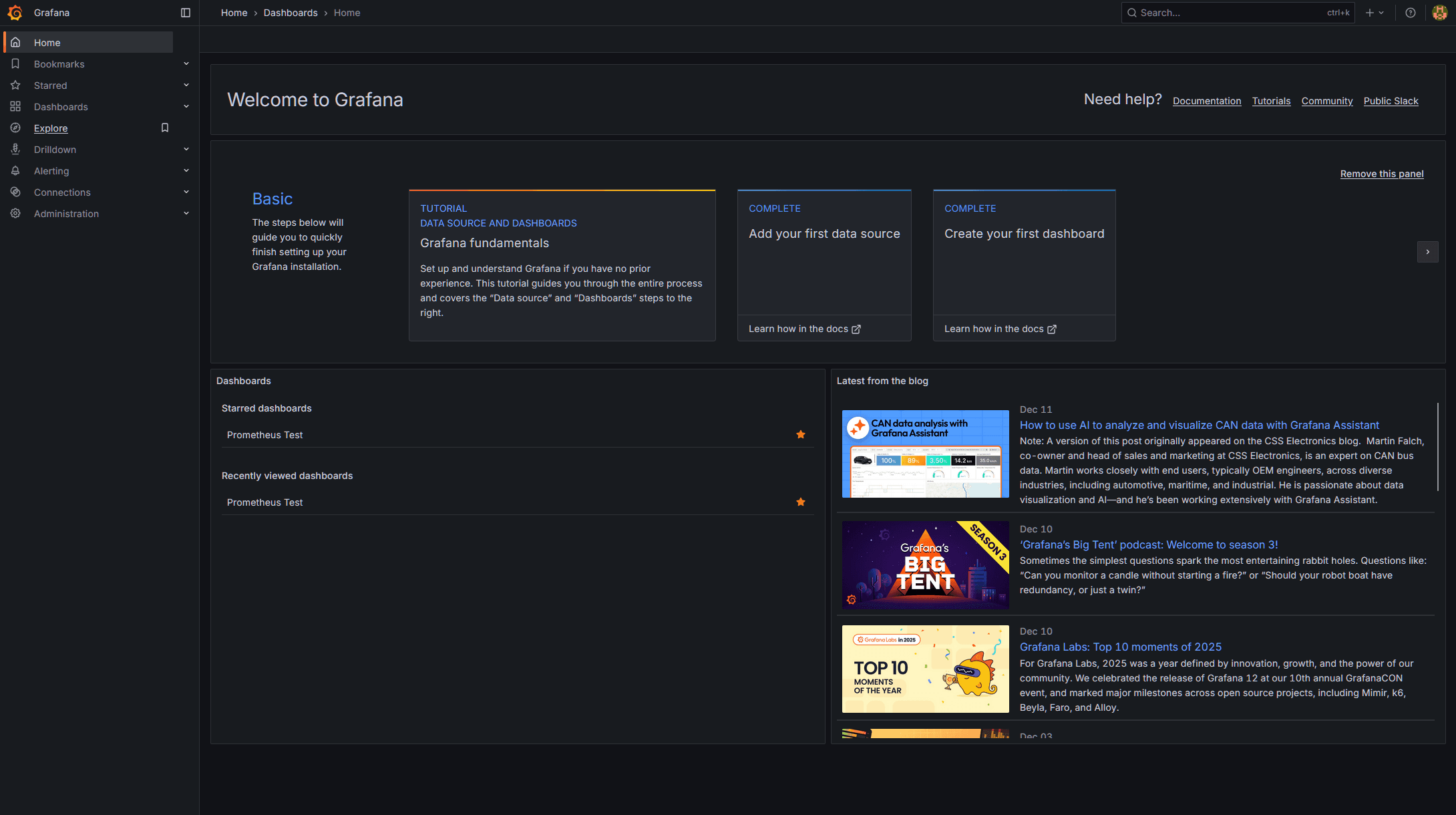Viewport: 1456px width, 815px height.
Task: Open Alerting via its bell icon
Action: coord(16,170)
